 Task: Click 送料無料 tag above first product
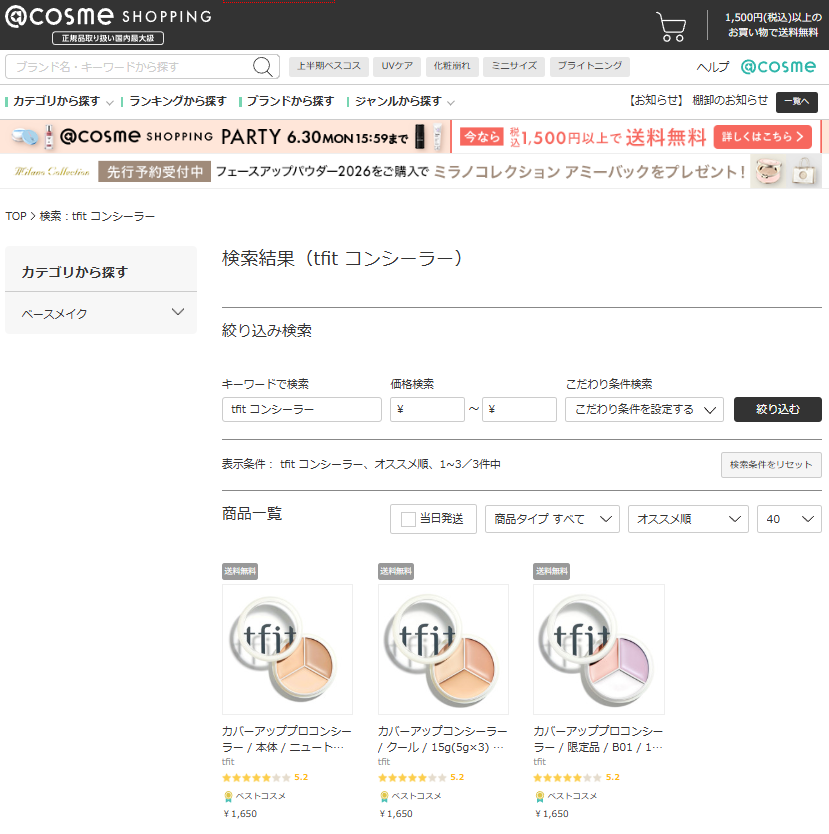[240, 571]
